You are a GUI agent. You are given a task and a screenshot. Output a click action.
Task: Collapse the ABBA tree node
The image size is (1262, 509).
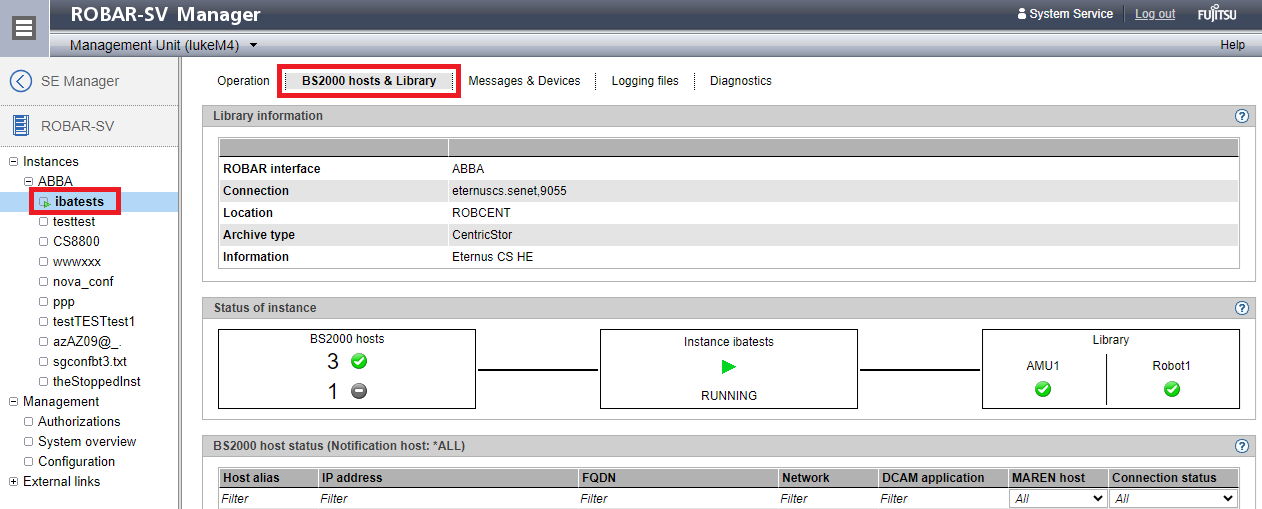28,182
